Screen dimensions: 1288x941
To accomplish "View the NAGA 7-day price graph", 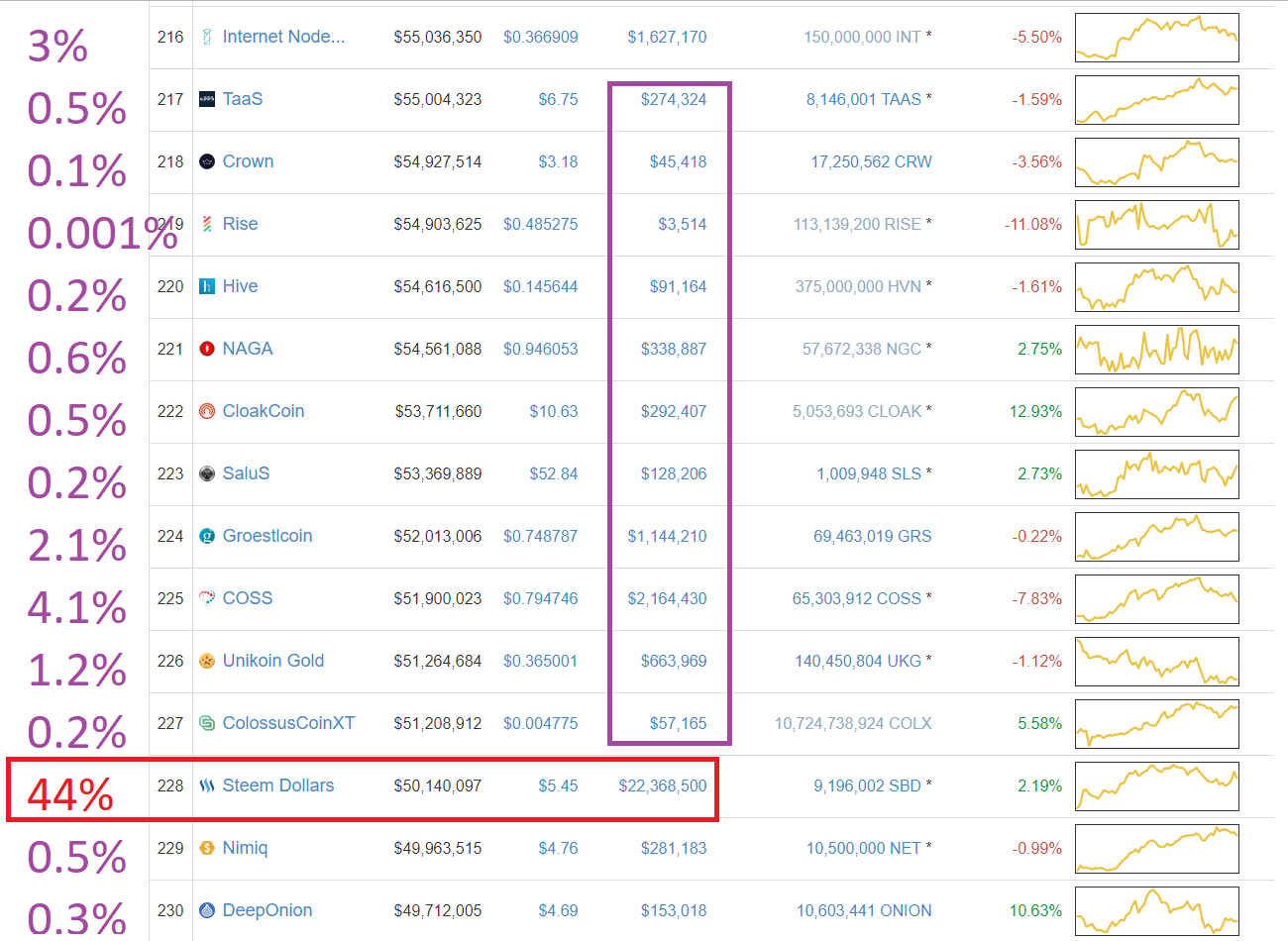I will [x=1157, y=350].
